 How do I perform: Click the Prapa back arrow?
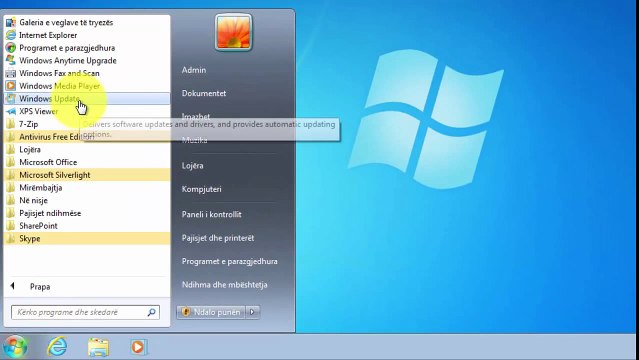pyautogui.click(x=13, y=286)
